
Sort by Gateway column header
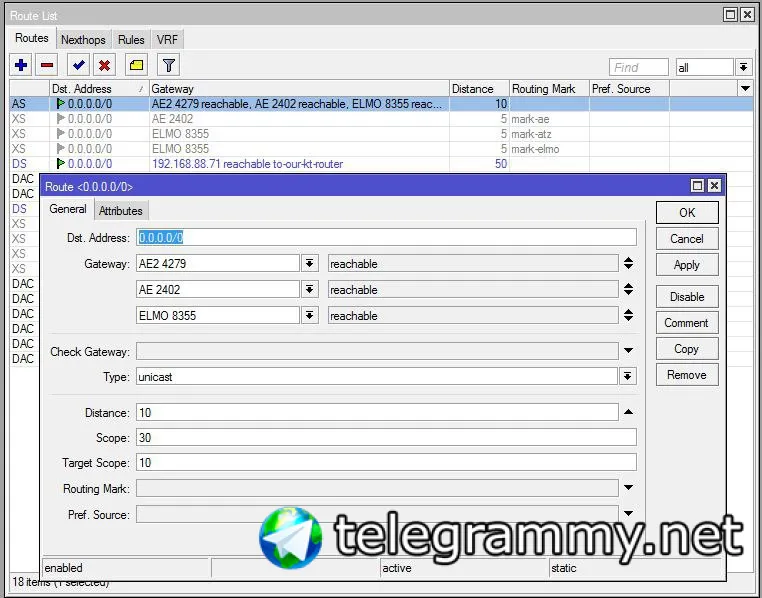[x=299, y=89]
